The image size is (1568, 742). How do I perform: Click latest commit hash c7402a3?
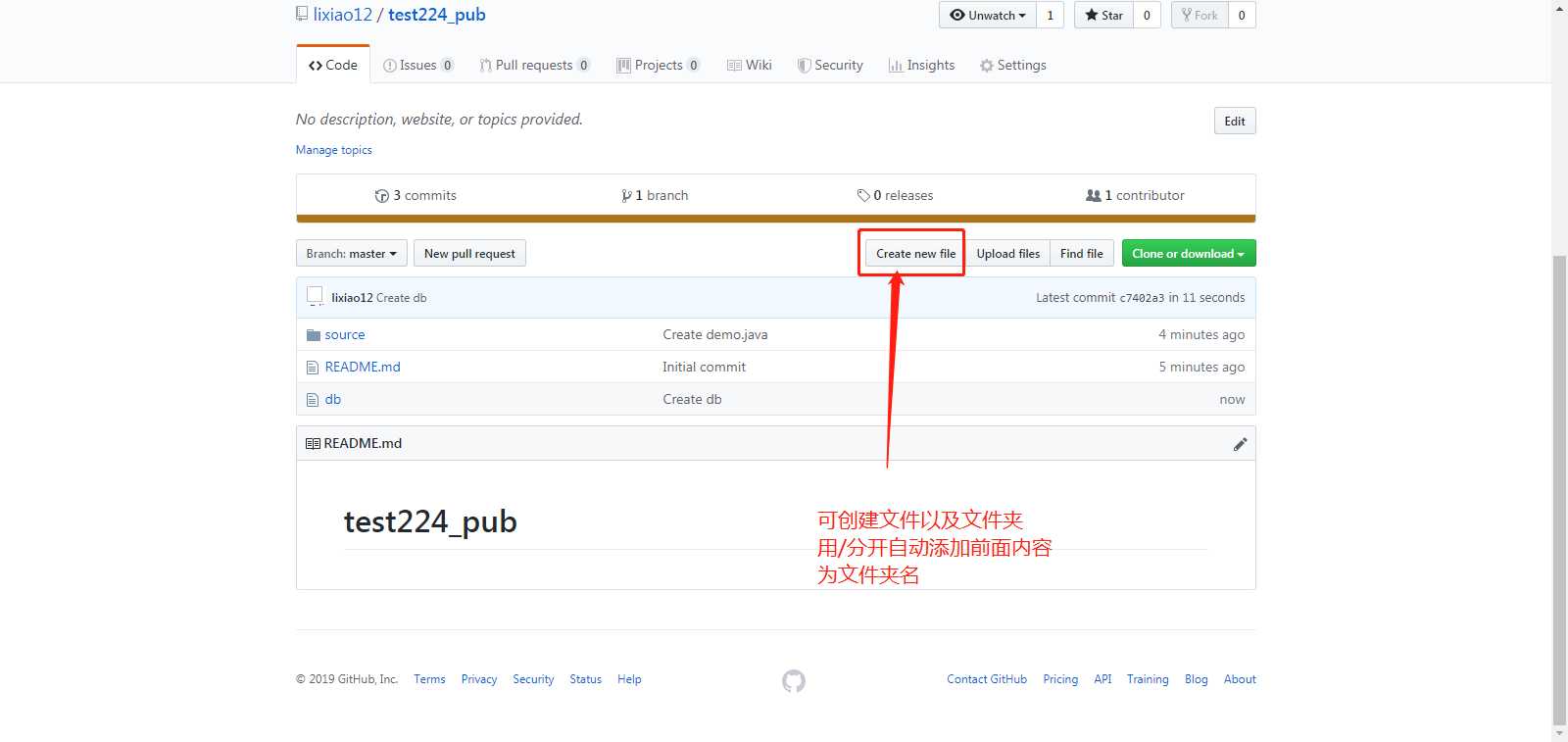[x=1142, y=298]
